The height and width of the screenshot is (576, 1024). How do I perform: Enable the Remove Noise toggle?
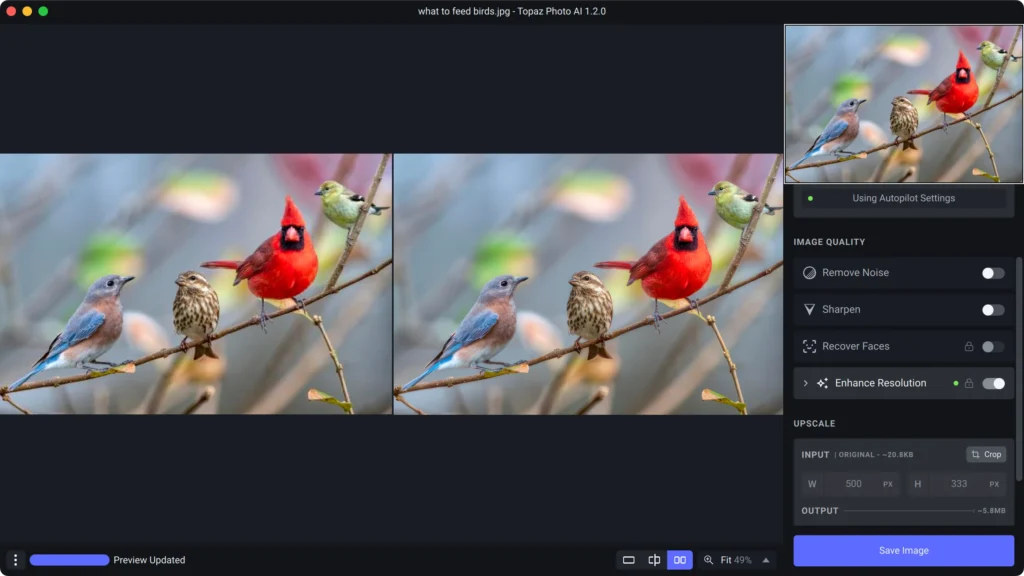[x=992, y=273]
